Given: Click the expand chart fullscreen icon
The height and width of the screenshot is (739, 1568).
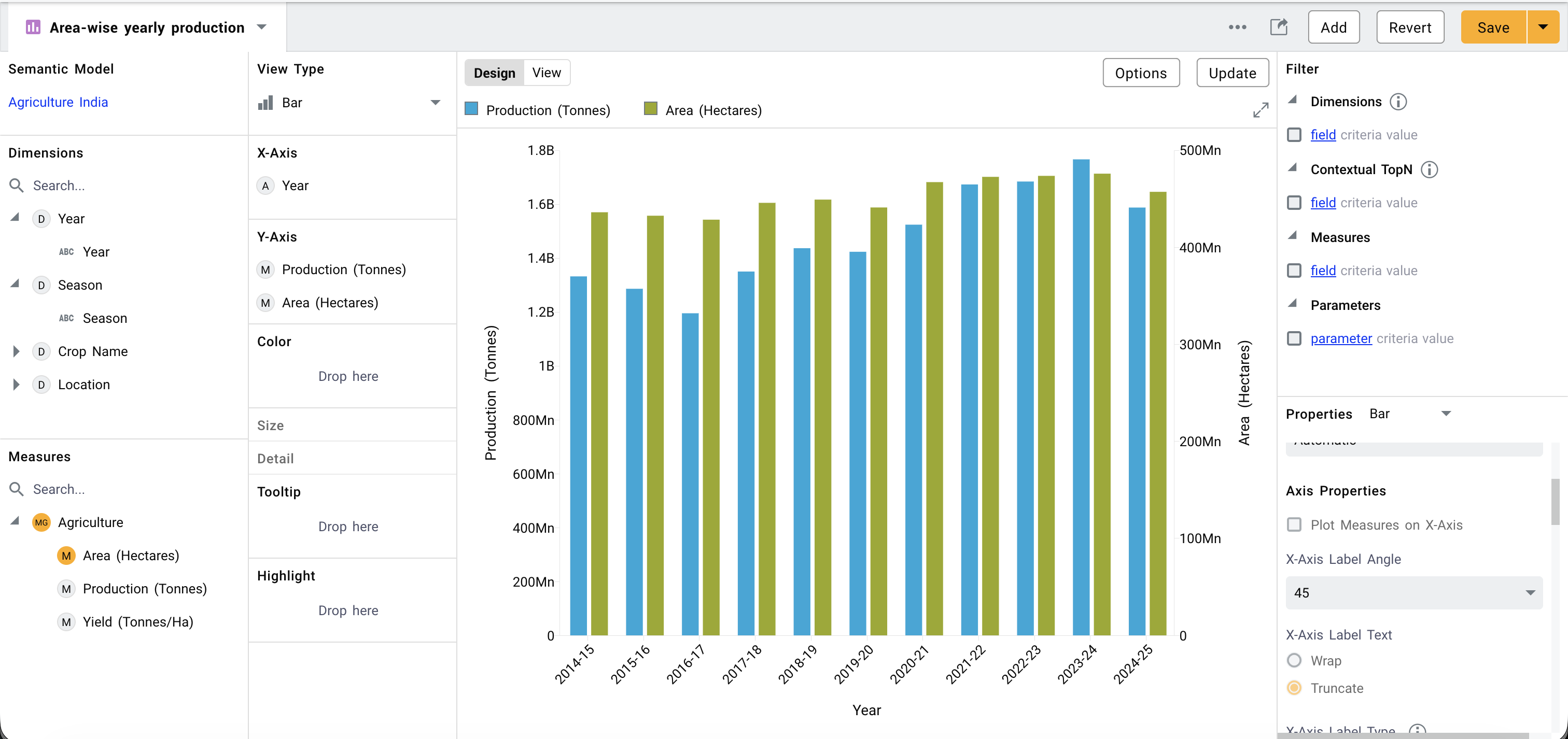Looking at the screenshot, I should pyautogui.click(x=1260, y=110).
